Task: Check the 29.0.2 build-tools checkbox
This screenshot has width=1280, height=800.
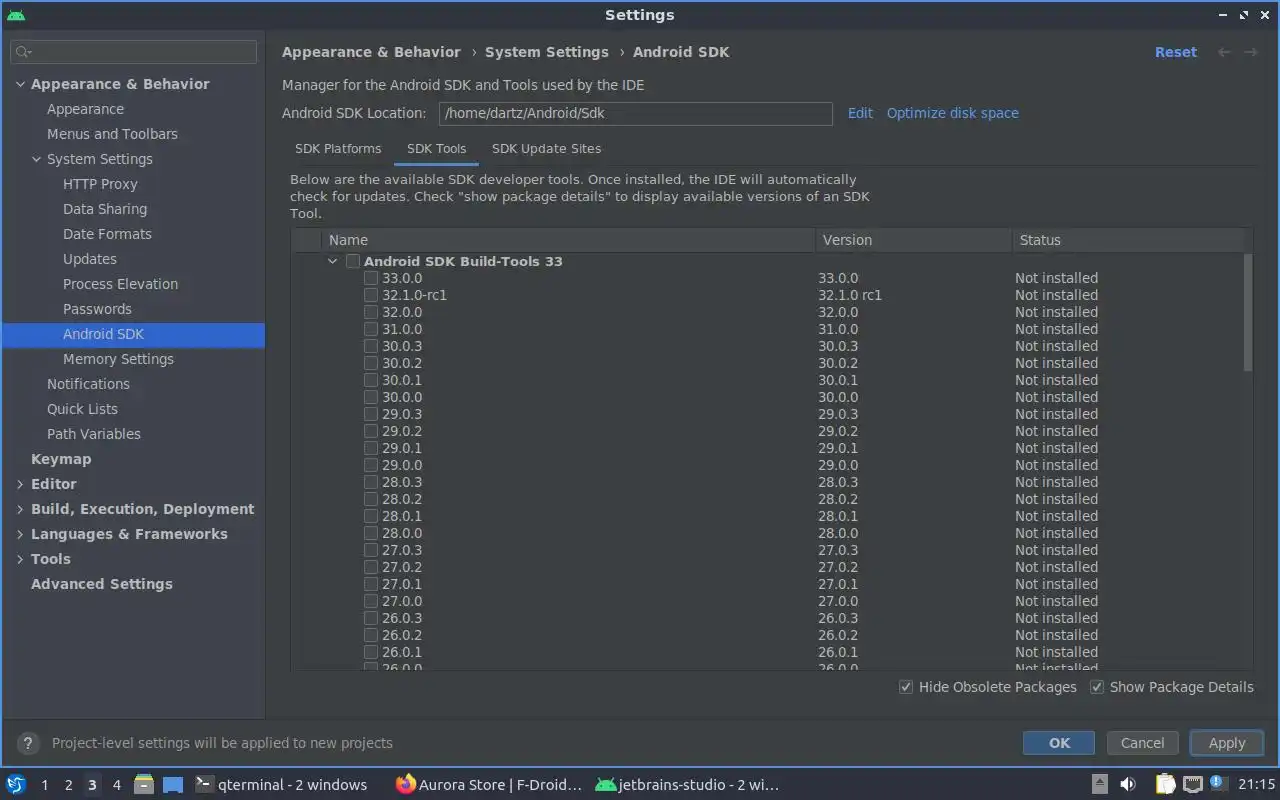Action: [371, 431]
